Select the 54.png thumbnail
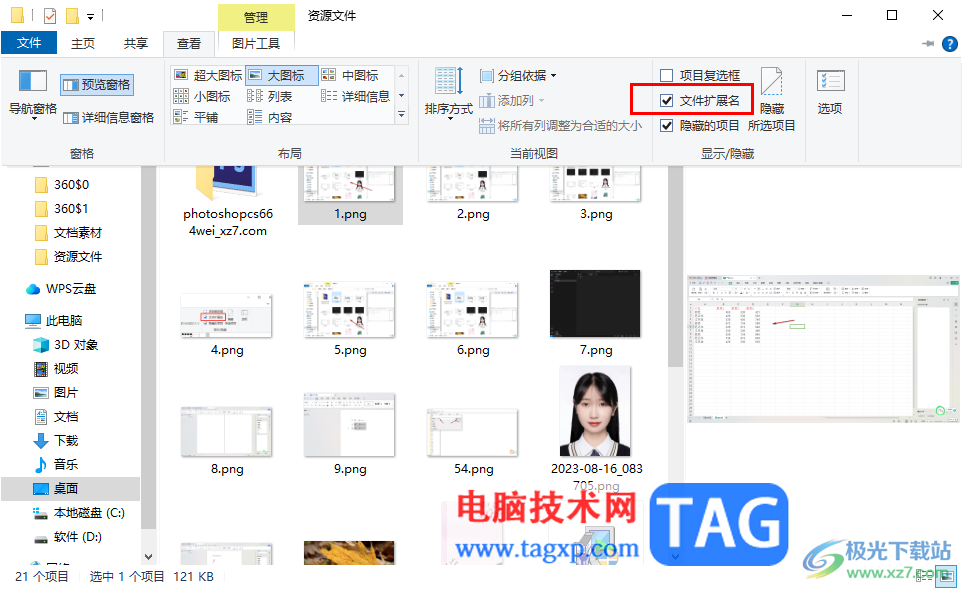The image size is (962, 589). tap(472, 433)
